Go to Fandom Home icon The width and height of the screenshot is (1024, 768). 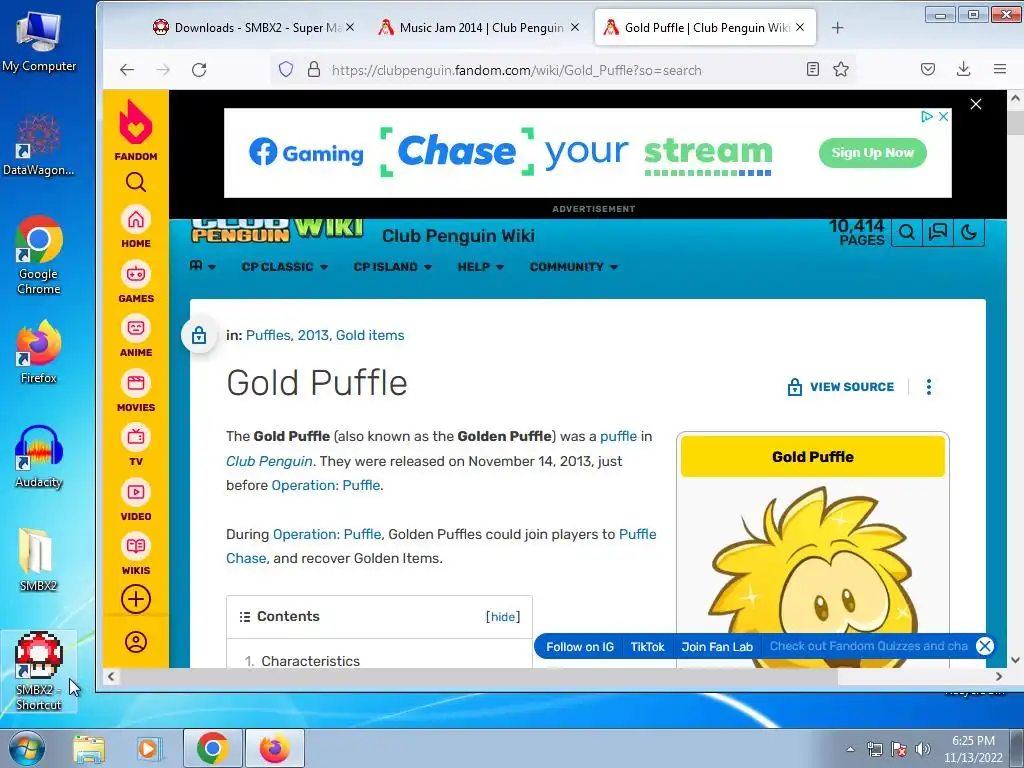(136, 219)
